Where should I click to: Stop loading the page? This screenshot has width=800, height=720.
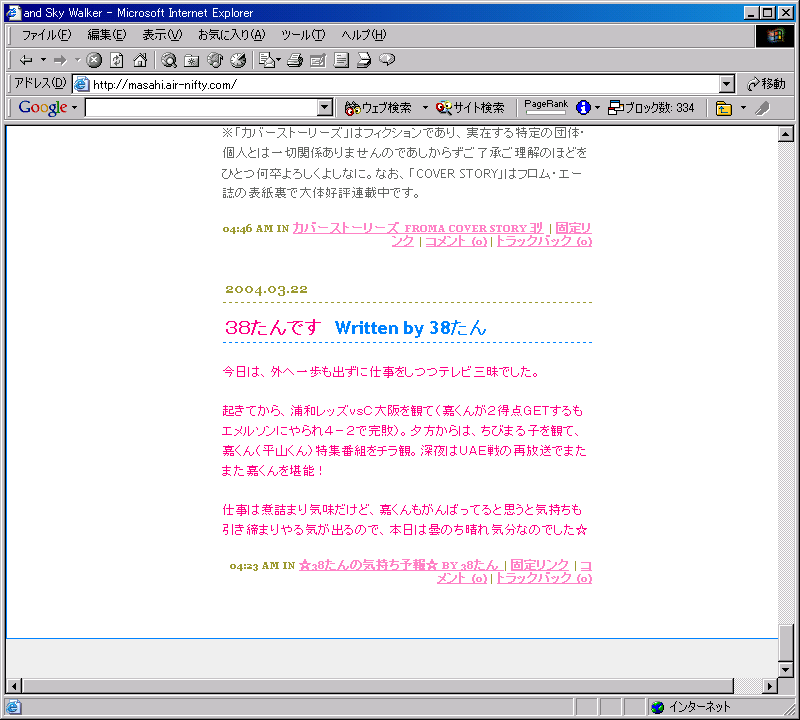tap(94, 60)
